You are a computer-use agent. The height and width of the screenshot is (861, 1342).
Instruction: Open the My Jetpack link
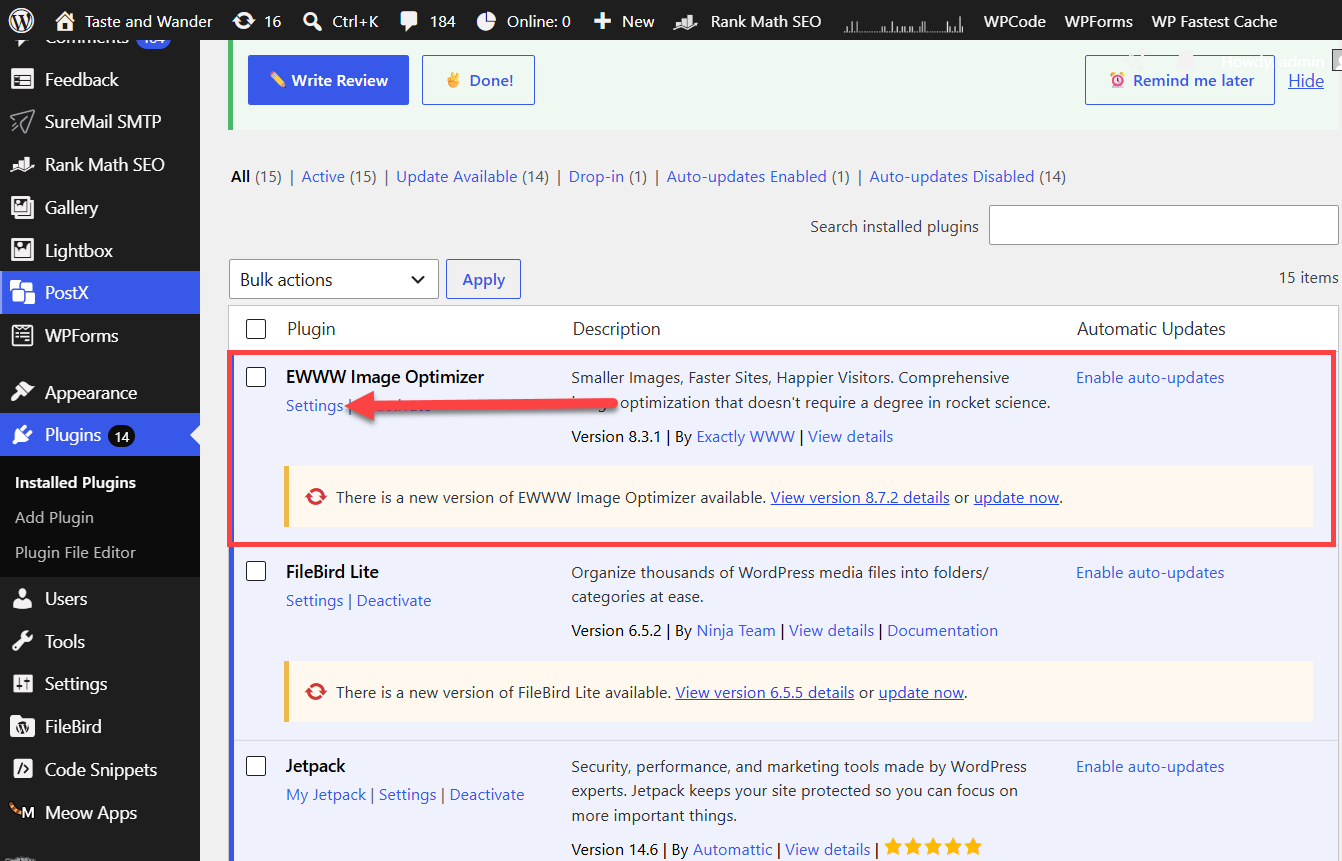coord(326,795)
